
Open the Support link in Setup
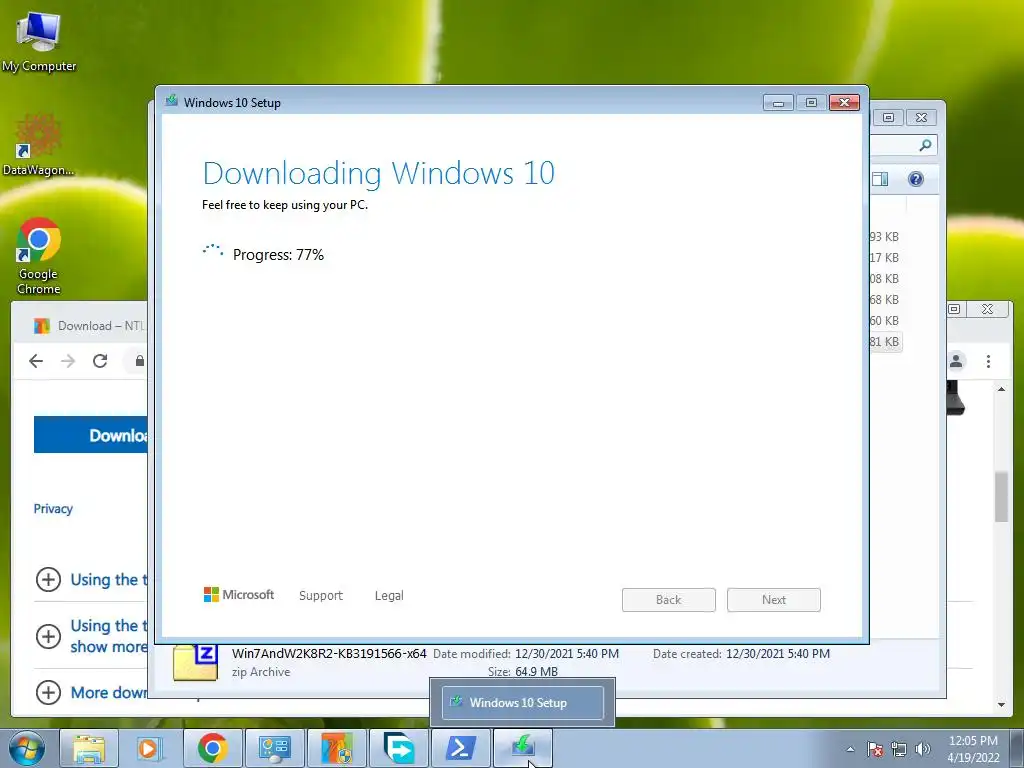[x=321, y=596]
